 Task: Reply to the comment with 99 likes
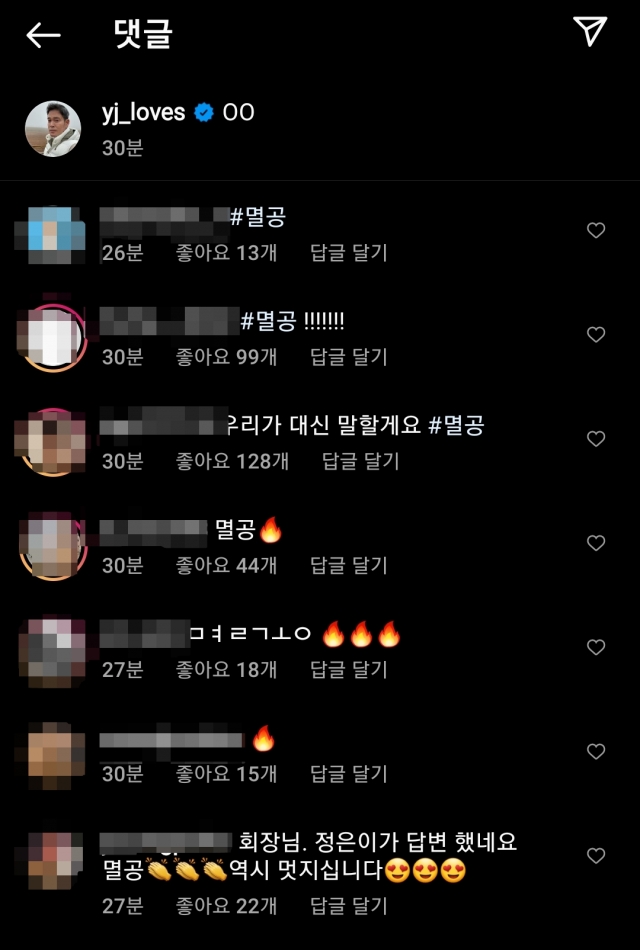[x=348, y=357]
